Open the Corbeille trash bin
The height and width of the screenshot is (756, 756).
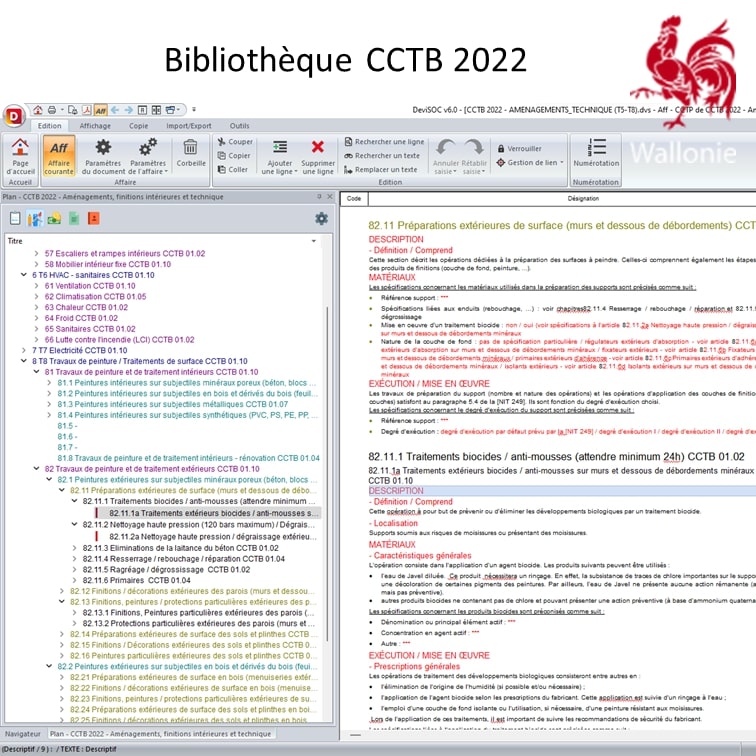coord(191,153)
